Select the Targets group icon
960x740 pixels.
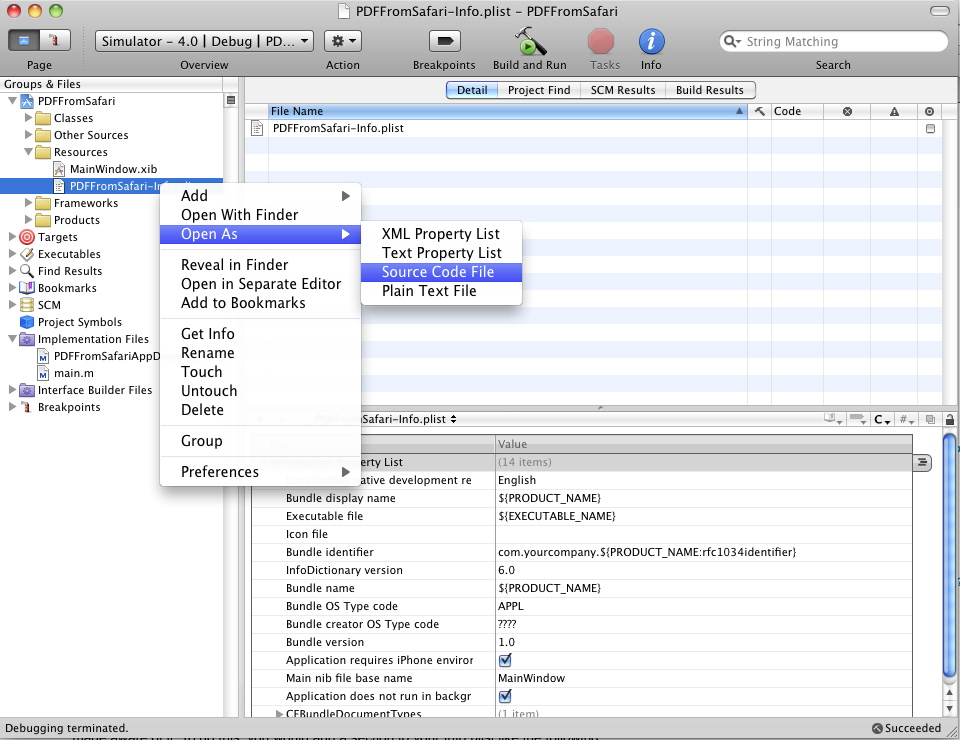pyautogui.click(x=27, y=237)
